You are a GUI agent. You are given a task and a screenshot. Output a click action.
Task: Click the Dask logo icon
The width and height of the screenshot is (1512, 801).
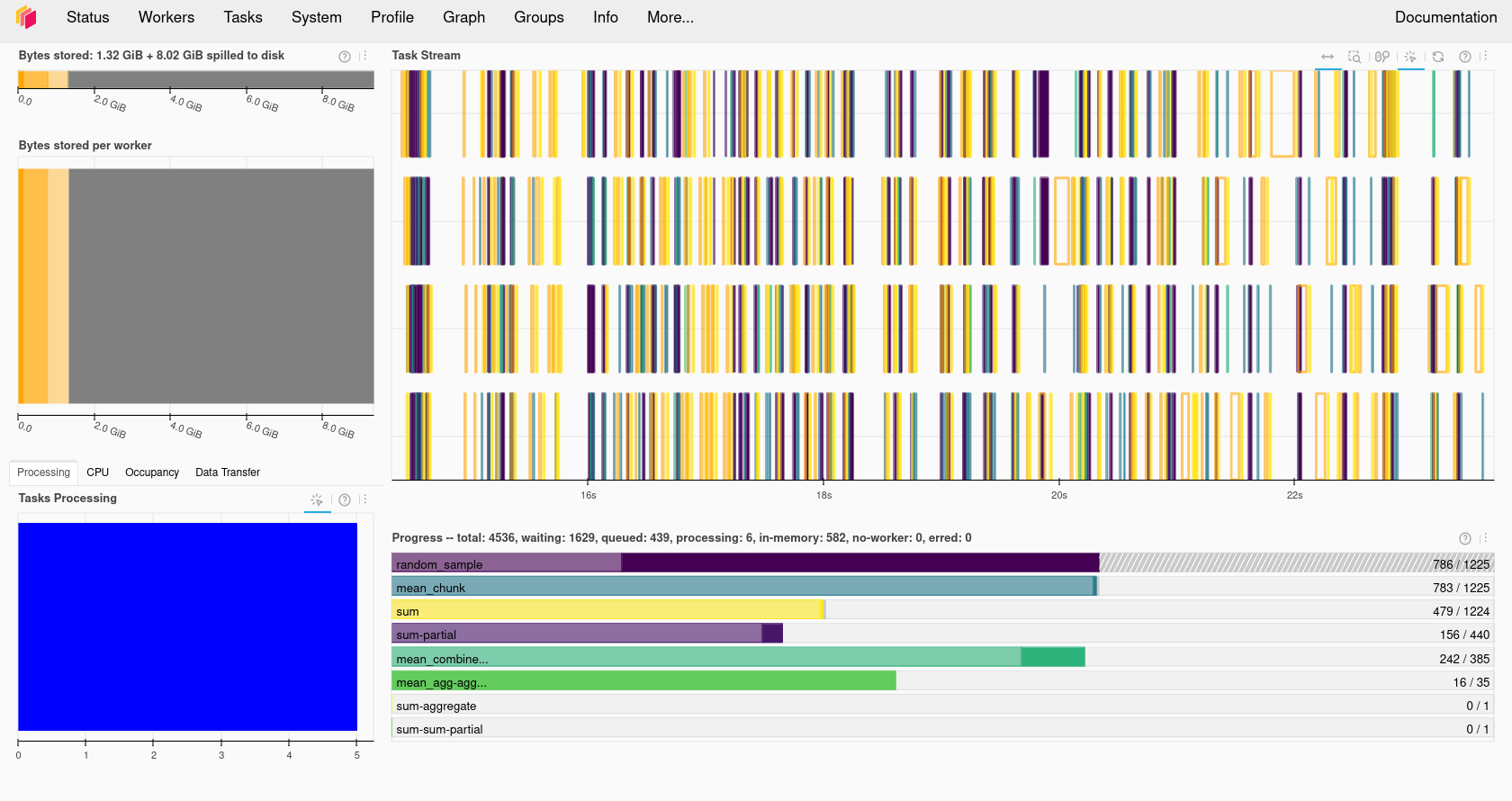click(26, 17)
